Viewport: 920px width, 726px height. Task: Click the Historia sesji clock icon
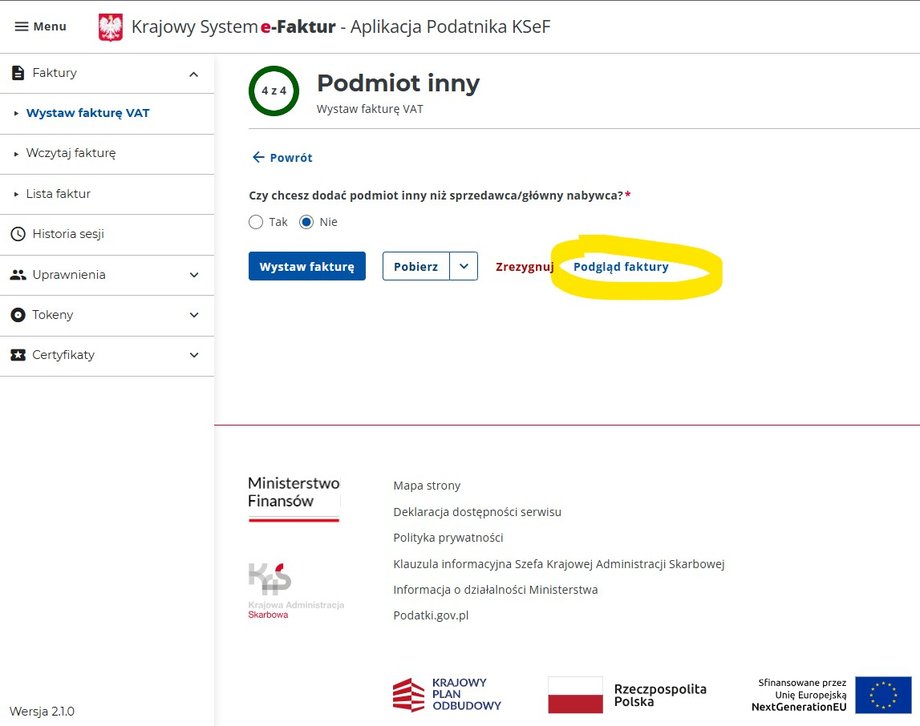(x=16, y=234)
